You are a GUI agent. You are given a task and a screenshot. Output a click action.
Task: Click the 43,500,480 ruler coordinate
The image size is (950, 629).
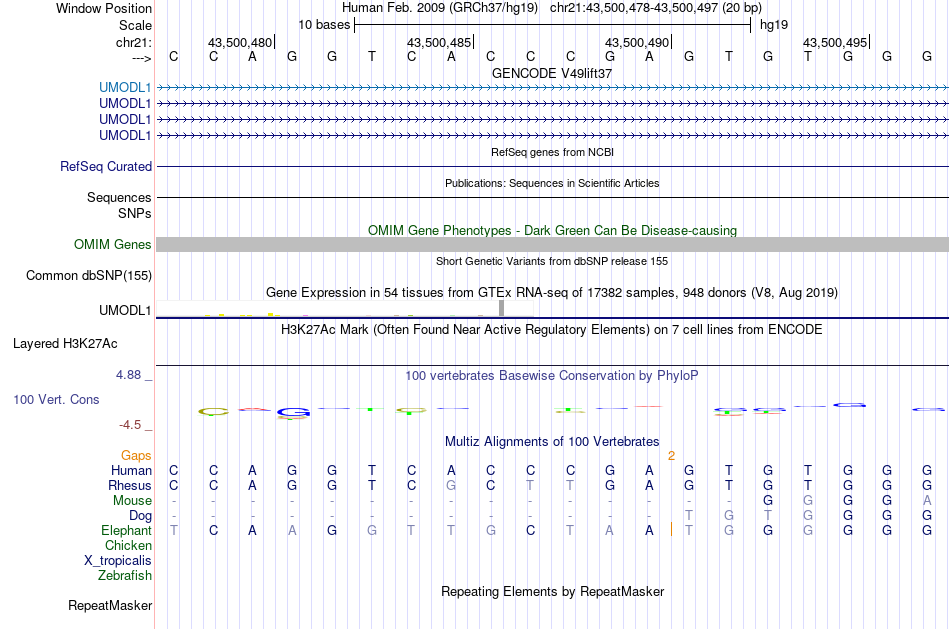[240, 42]
